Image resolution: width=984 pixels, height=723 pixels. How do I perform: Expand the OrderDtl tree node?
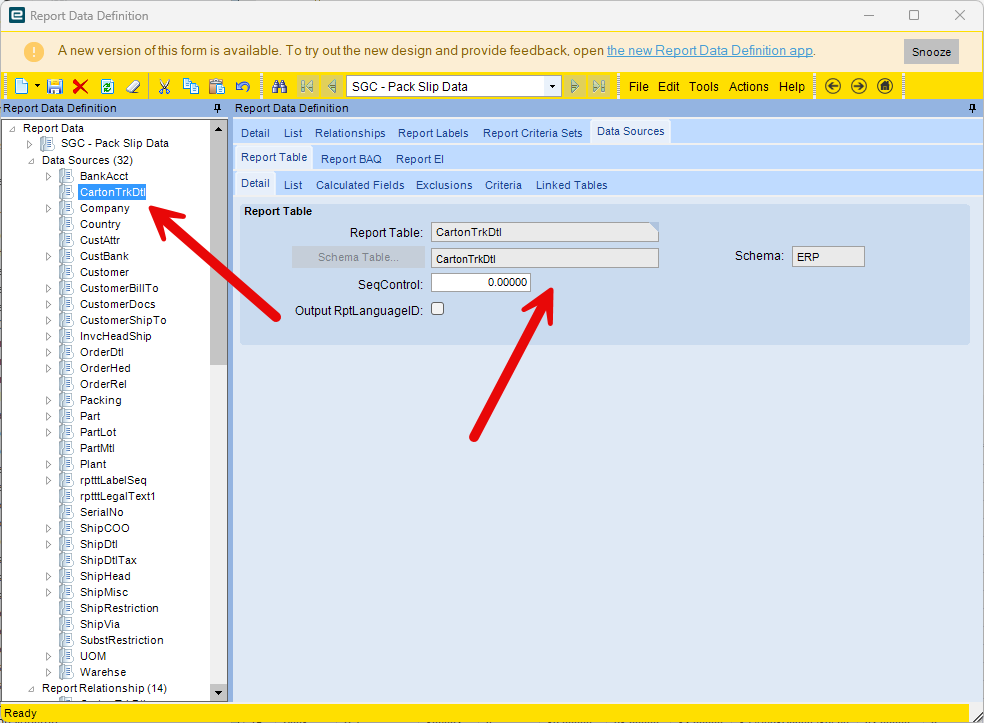point(48,352)
